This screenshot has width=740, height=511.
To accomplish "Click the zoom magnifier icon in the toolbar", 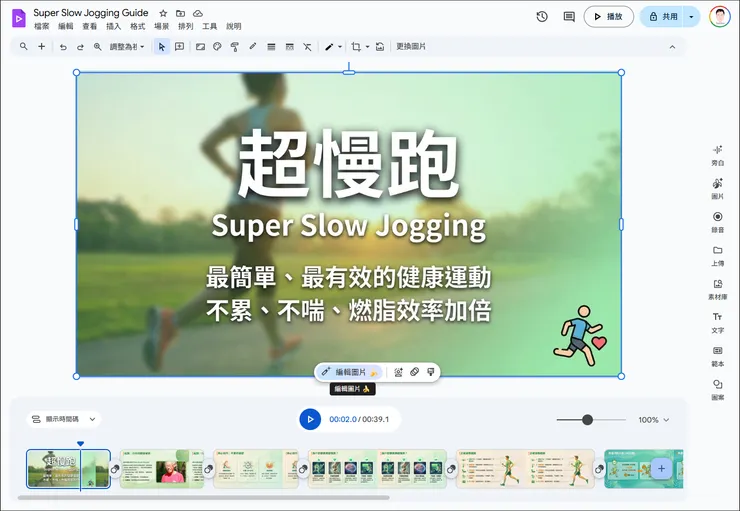I will 98,47.
